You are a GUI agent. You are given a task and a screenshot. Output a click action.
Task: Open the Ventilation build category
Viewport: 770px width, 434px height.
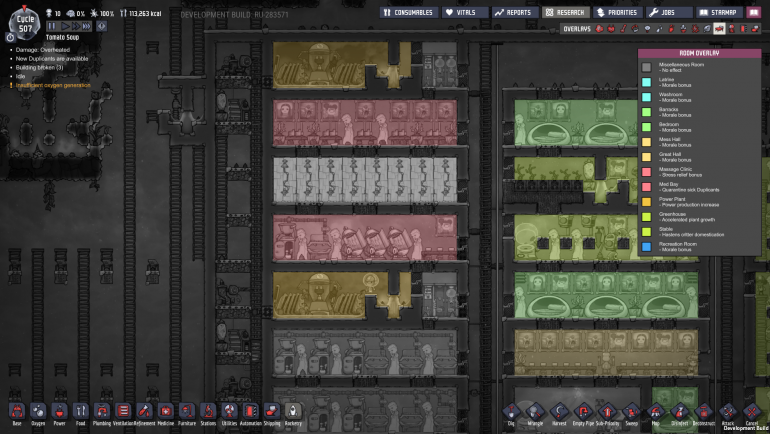click(123, 411)
